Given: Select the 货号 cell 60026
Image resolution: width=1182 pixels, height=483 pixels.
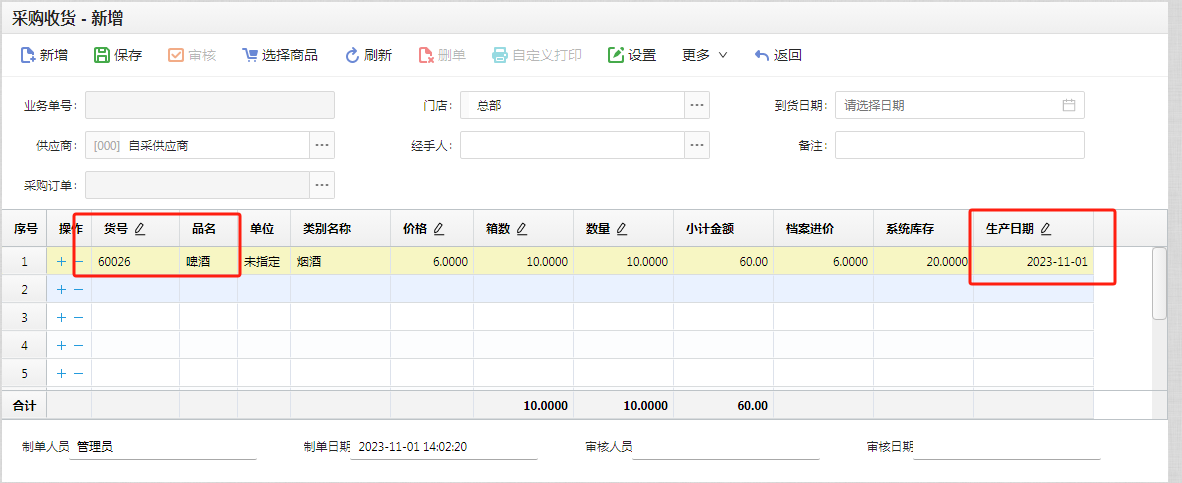Looking at the screenshot, I should [136, 261].
